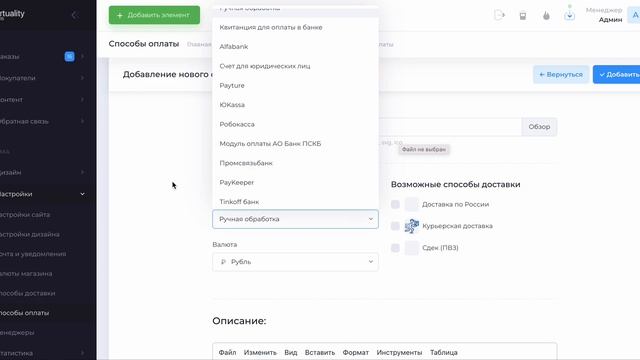Select Счет для юридических лиц option
This screenshot has width=640, height=360.
coord(295,66)
